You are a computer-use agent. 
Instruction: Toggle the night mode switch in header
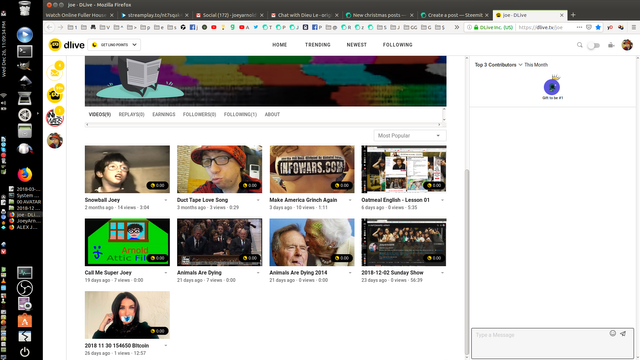click(593, 45)
